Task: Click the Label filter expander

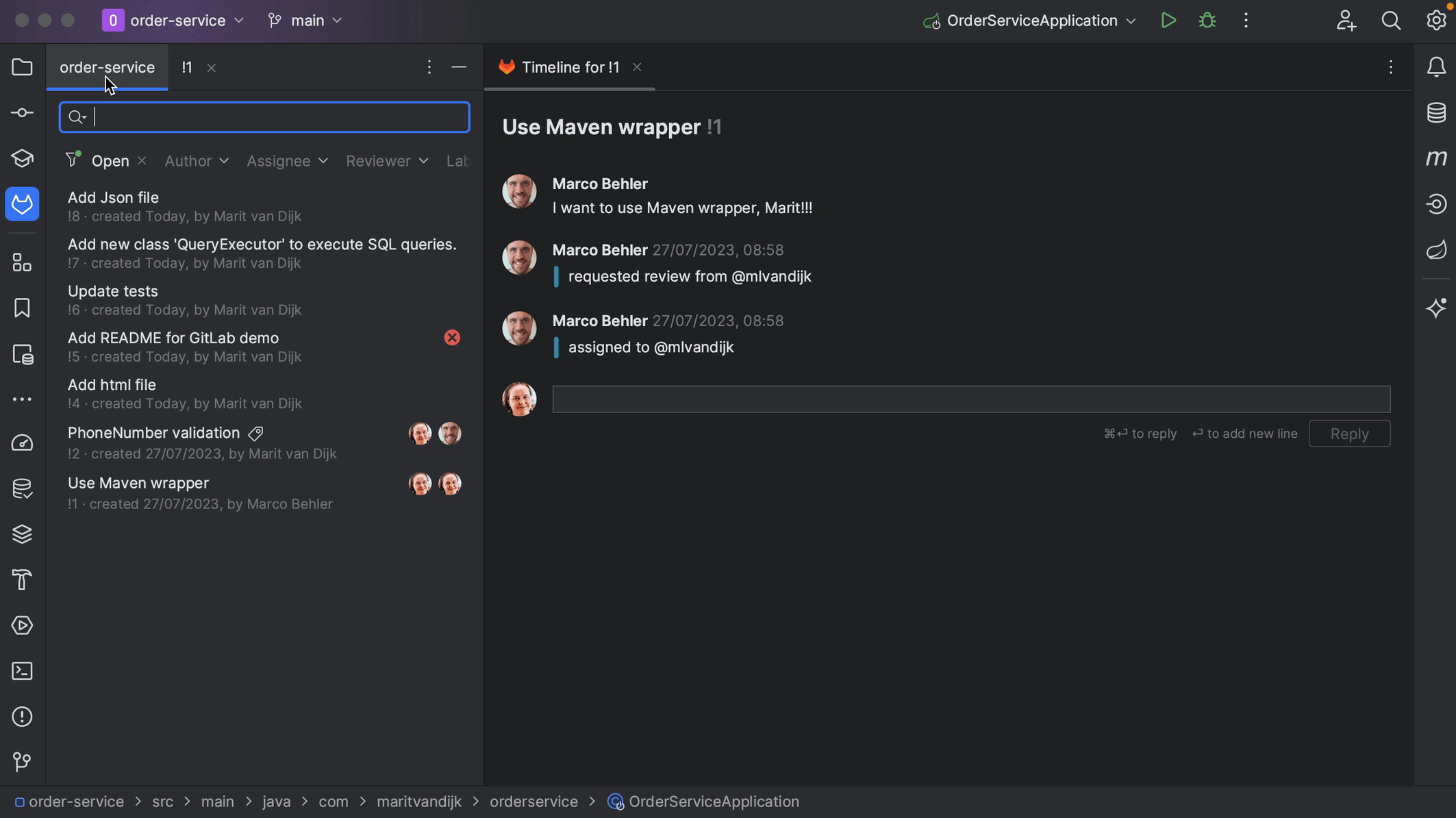Action: [458, 160]
